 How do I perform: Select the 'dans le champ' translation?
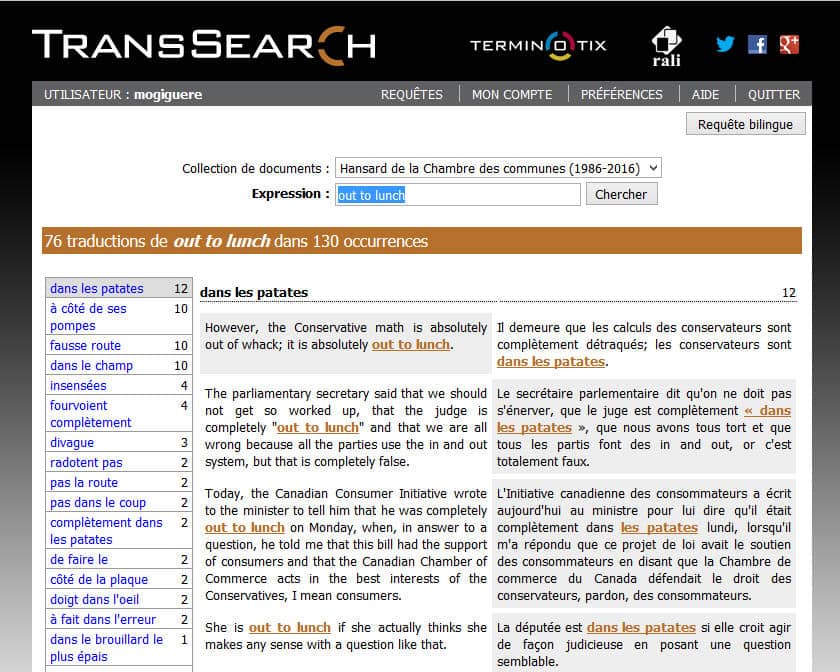click(92, 366)
